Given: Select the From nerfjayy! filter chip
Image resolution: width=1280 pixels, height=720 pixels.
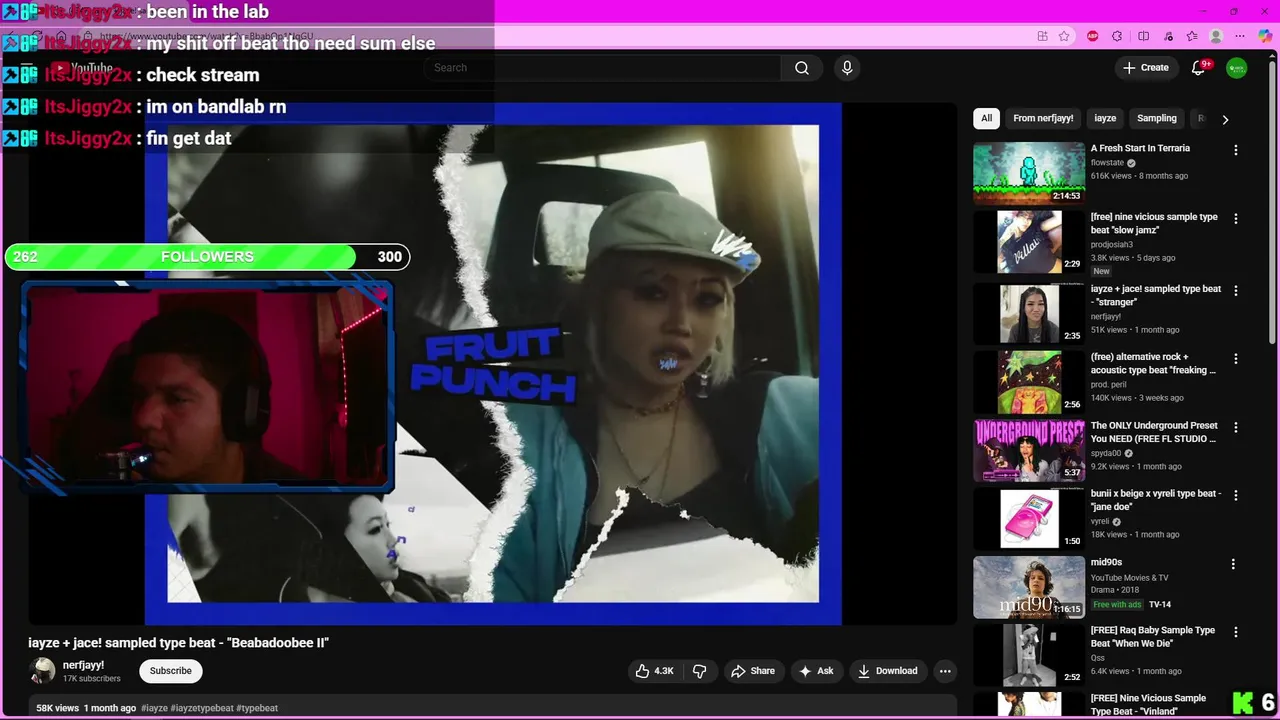Looking at the screenshot, I should coord(1043,118).
